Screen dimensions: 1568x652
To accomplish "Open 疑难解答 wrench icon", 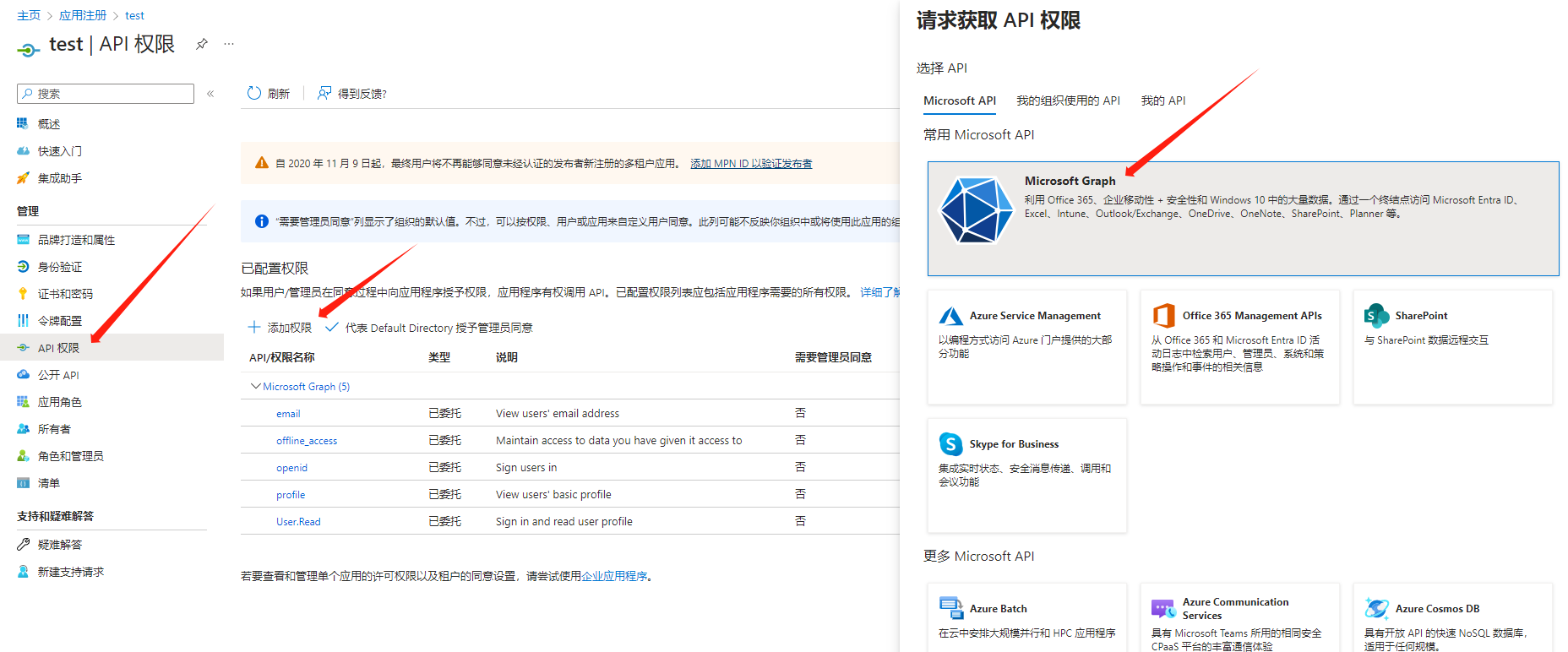I will (23, 545).
